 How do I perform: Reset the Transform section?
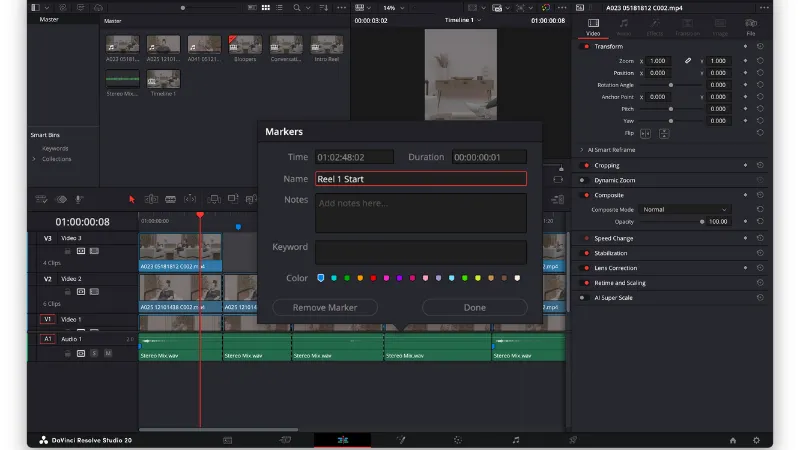[760, 46]
